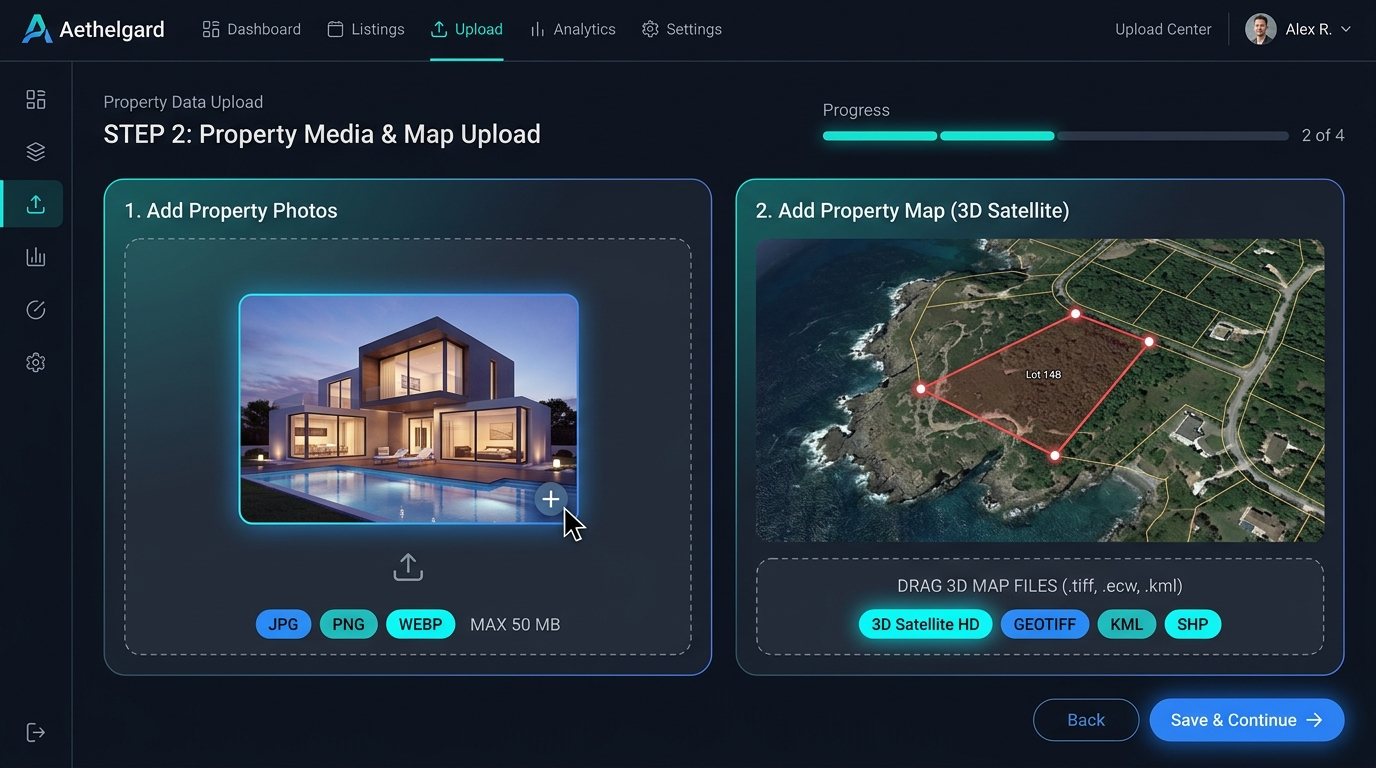Select the GEOTIFF format chip
Viewport: 1376px width, 768px height.
(x=1045, y=624)
